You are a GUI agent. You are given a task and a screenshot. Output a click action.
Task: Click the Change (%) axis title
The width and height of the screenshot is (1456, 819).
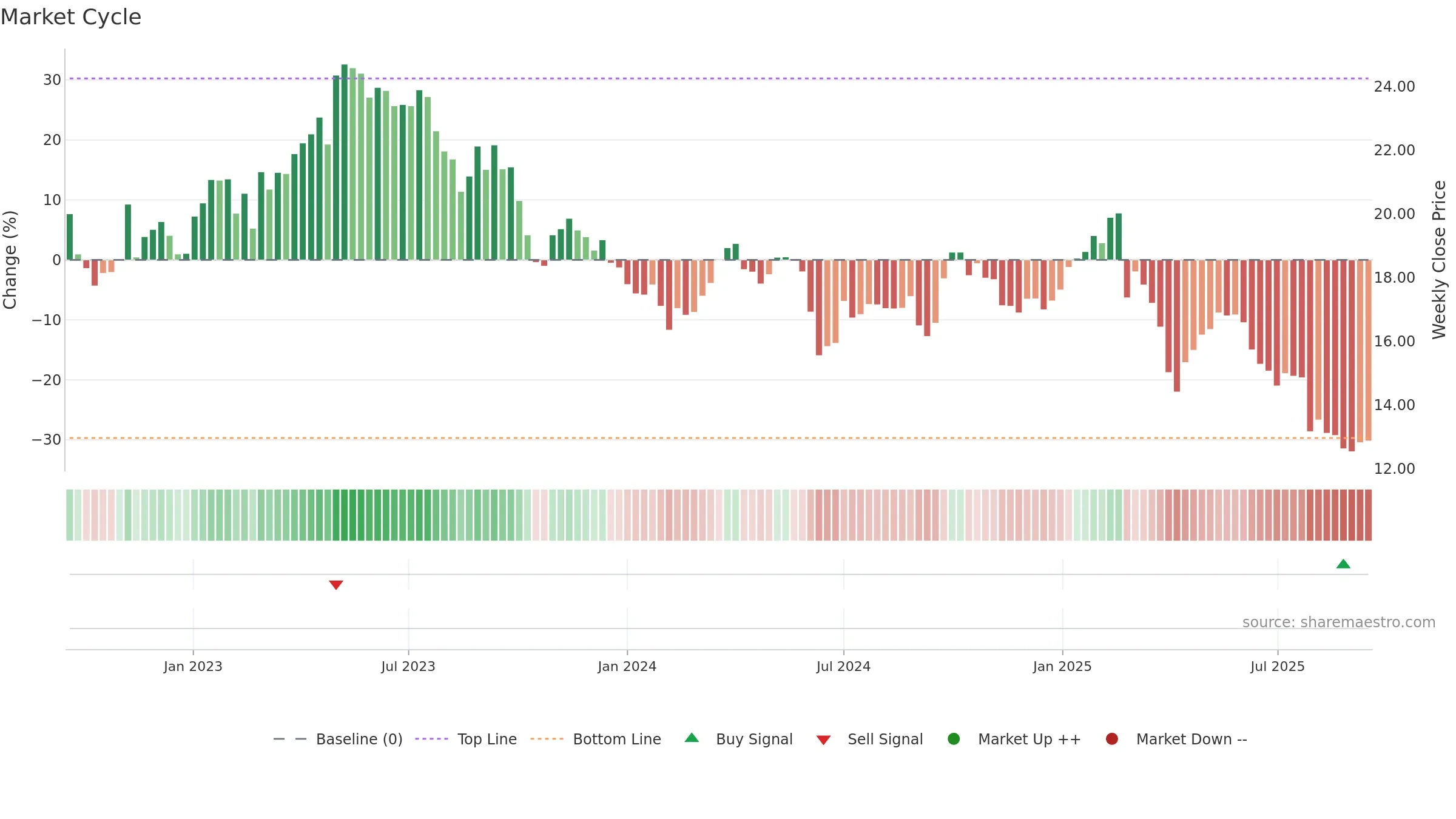click(x=10, y=260)
